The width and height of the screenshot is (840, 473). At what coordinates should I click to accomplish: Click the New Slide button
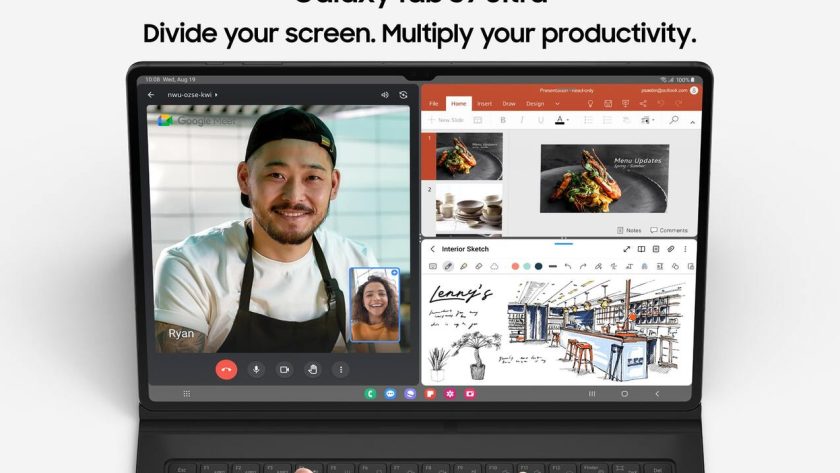pyautogui.click(x=447, y=120)
